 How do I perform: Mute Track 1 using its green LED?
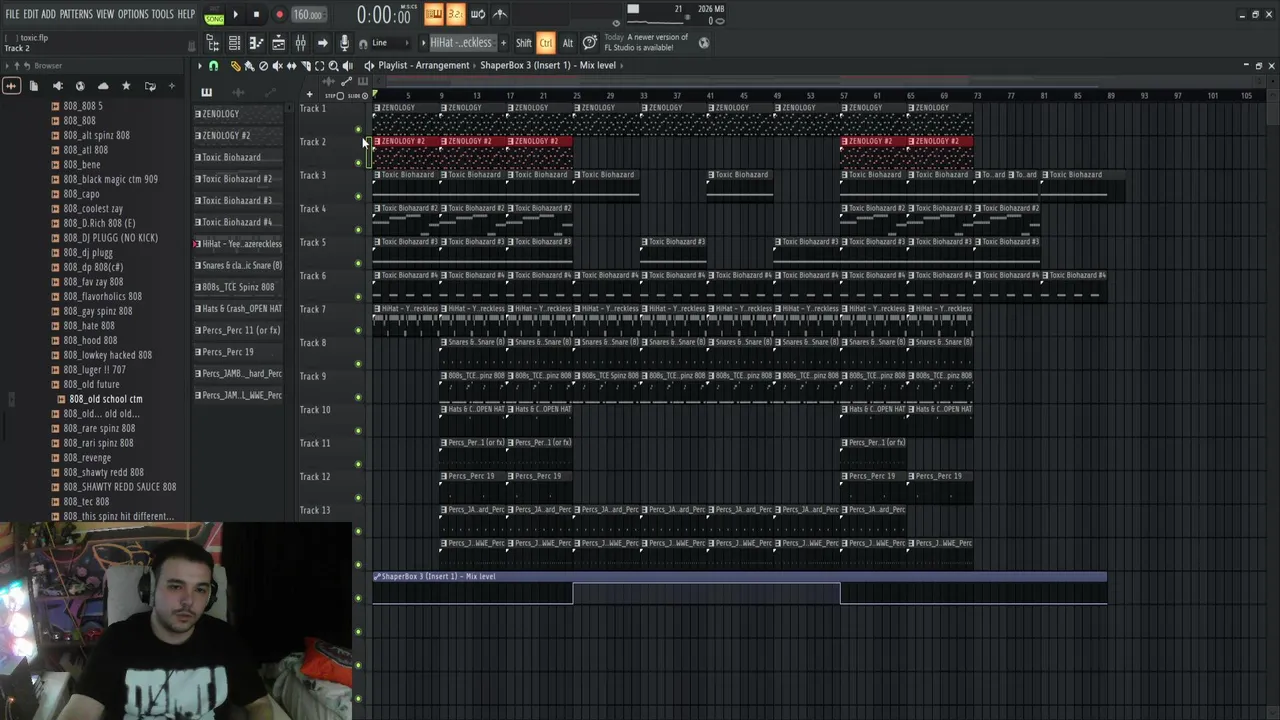[x=359, y=129]
